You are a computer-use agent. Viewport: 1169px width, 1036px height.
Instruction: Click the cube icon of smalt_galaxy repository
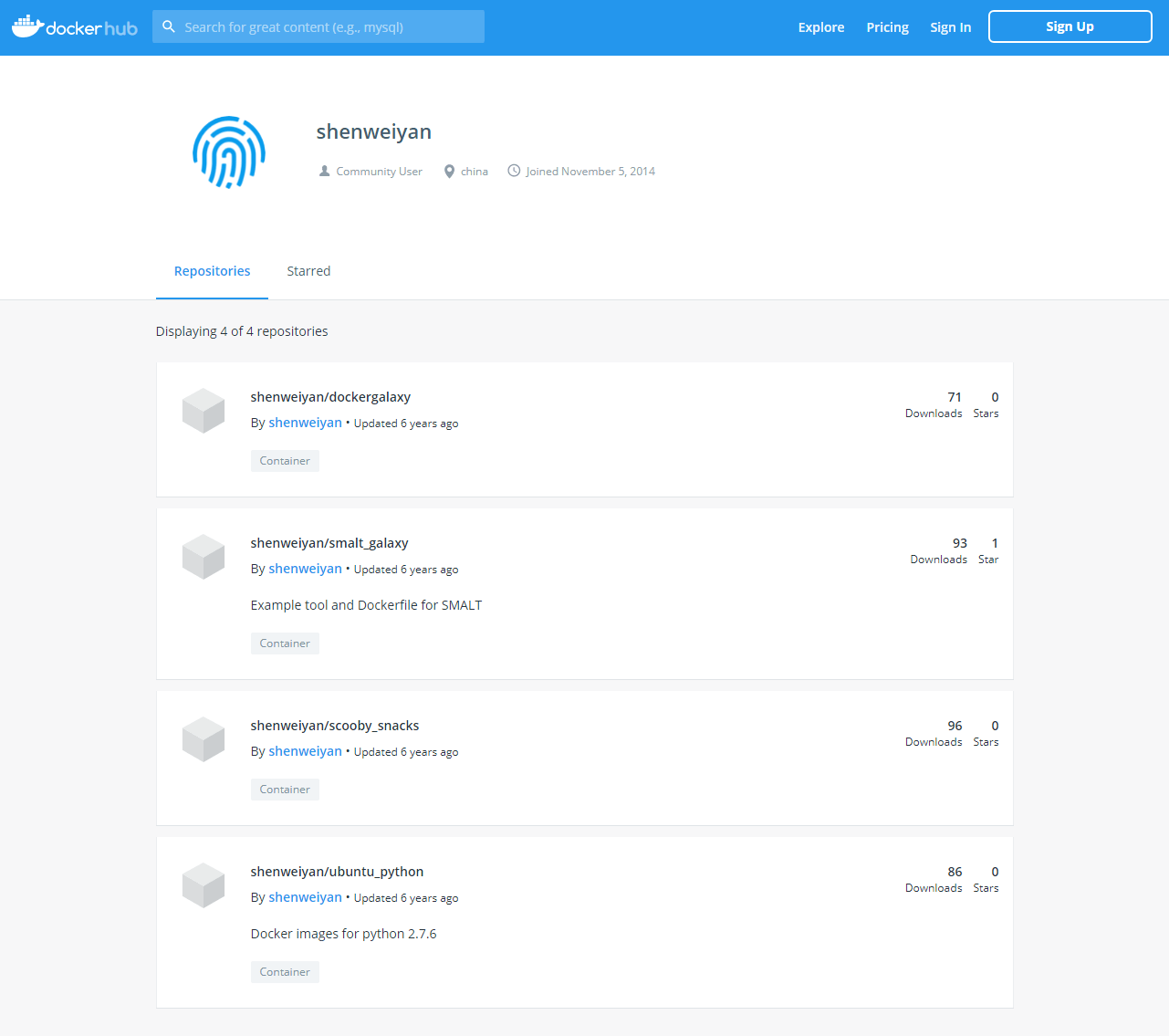tap(204, 557)
